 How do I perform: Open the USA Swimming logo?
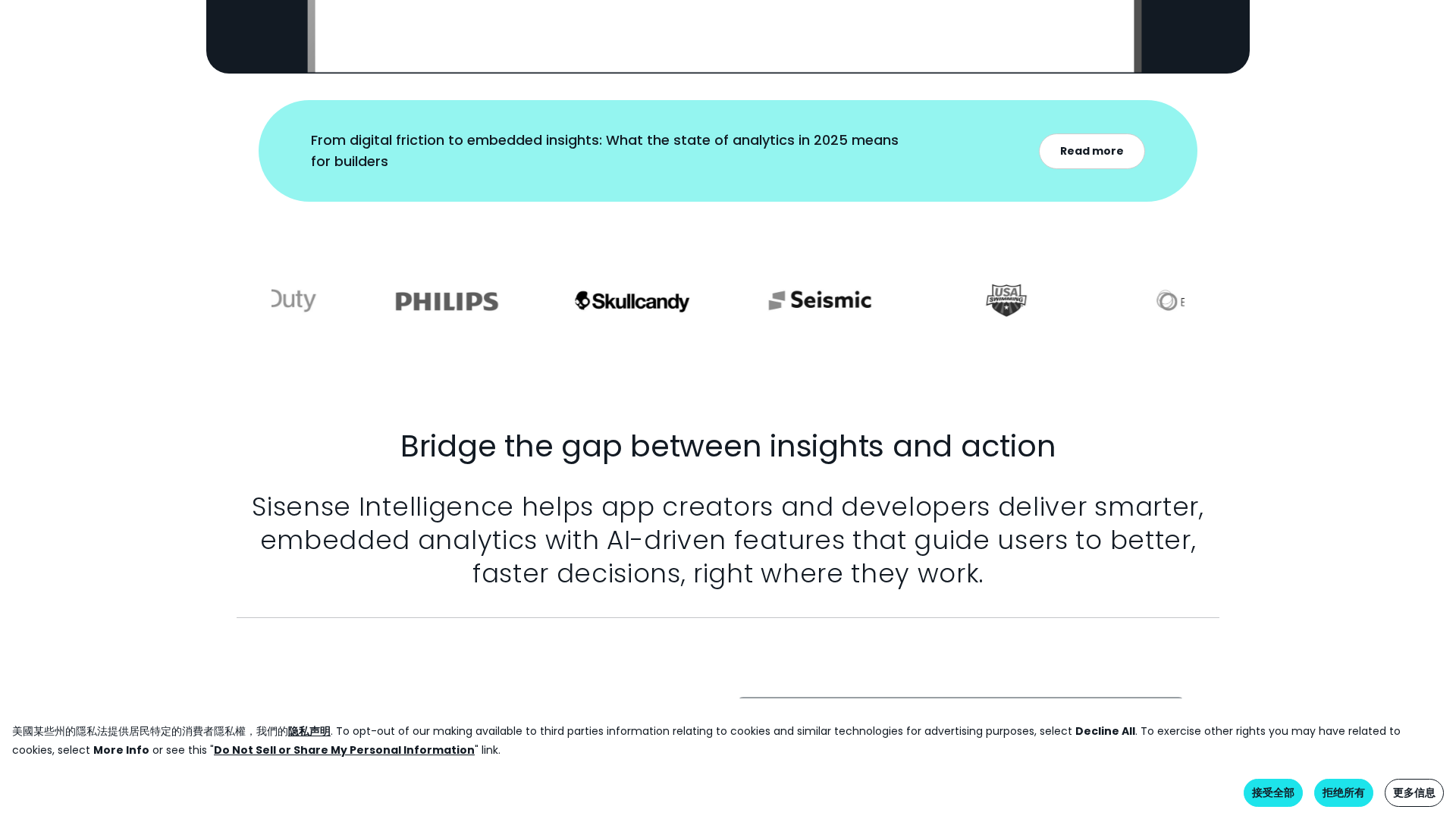(x=1006, y=300)
